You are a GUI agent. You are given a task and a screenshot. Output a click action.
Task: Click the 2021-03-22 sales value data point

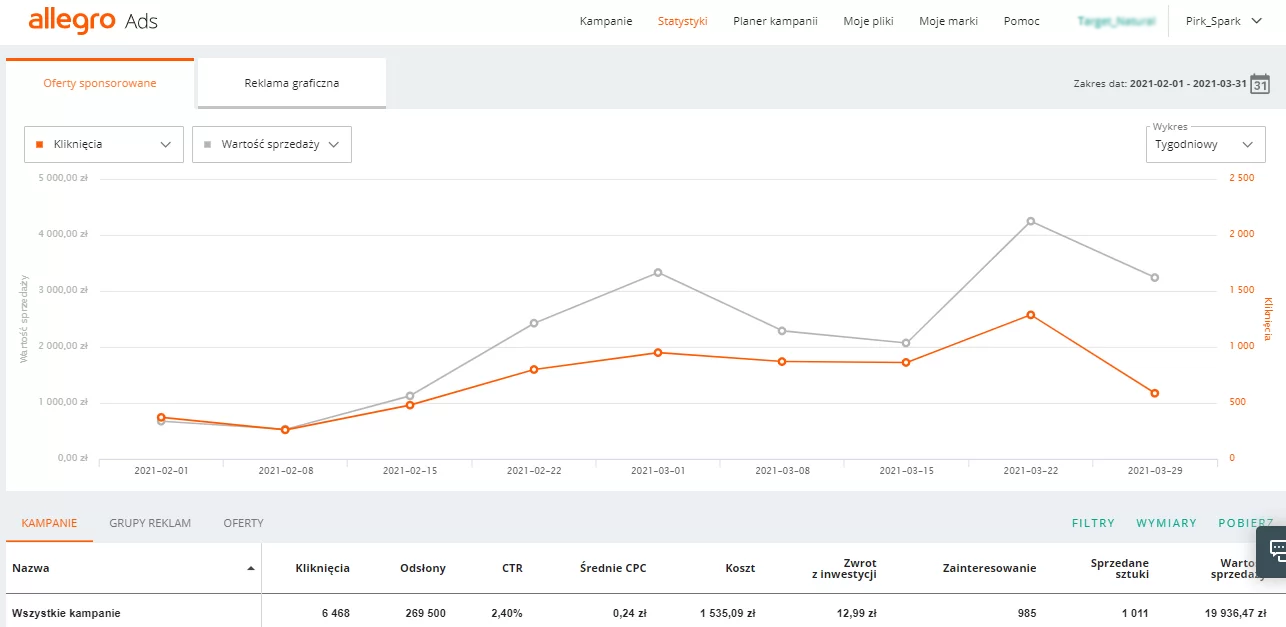pos(1030,221)
